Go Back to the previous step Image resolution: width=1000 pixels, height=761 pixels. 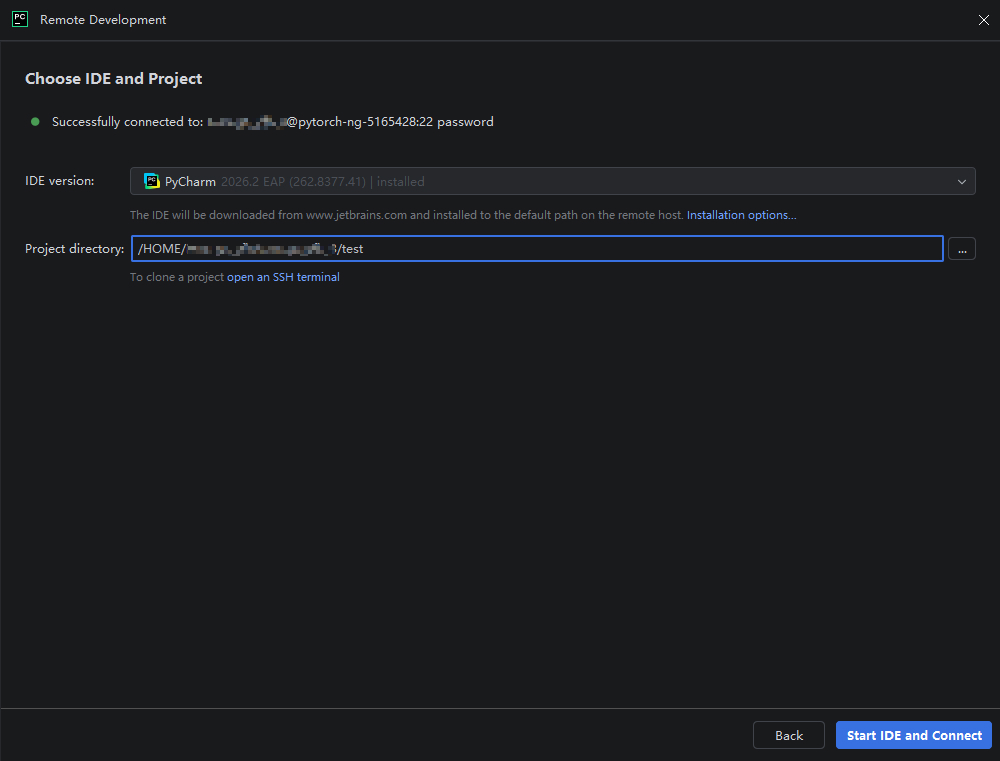(789, 735)
